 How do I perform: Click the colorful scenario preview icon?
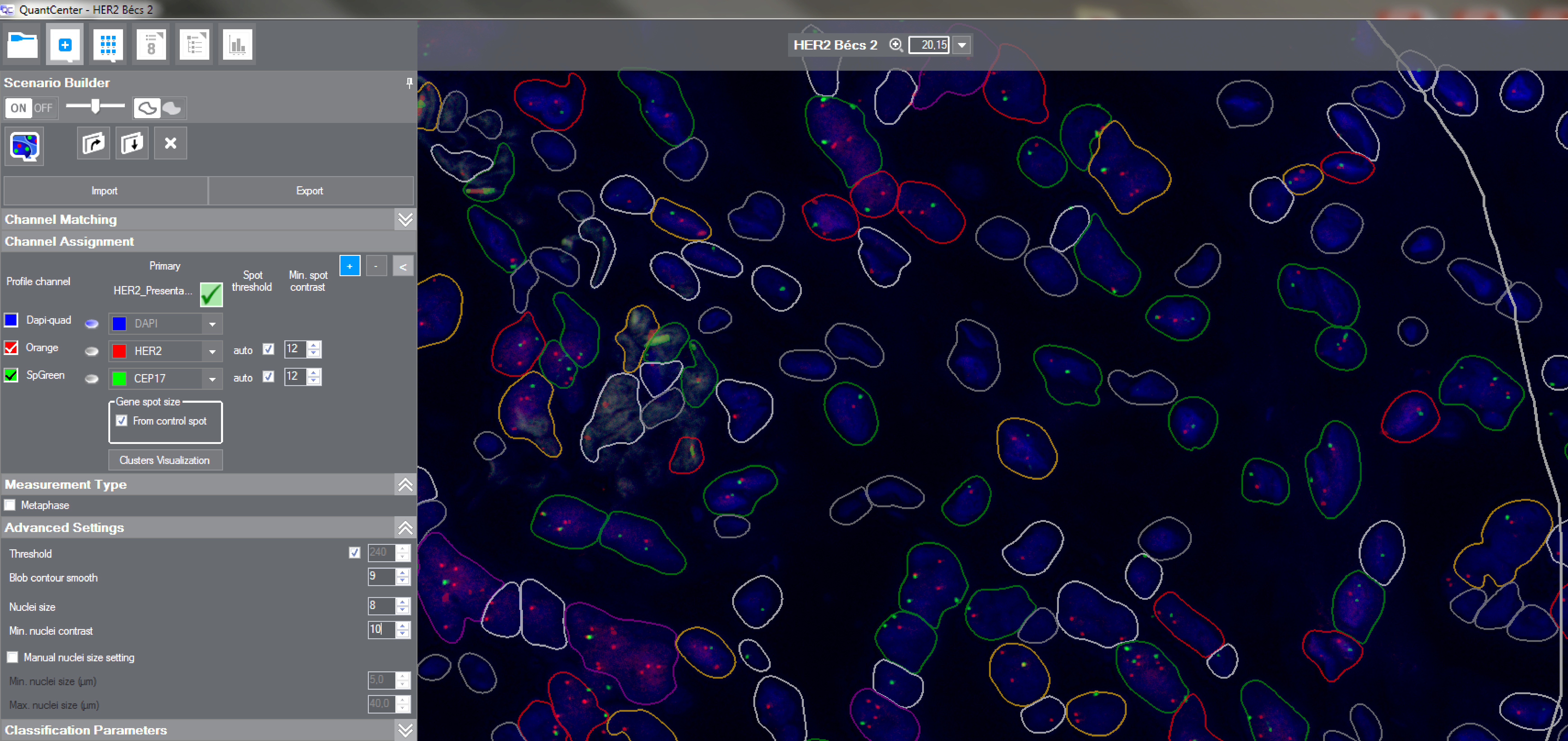pyautogui.click(x=24, y=146)
